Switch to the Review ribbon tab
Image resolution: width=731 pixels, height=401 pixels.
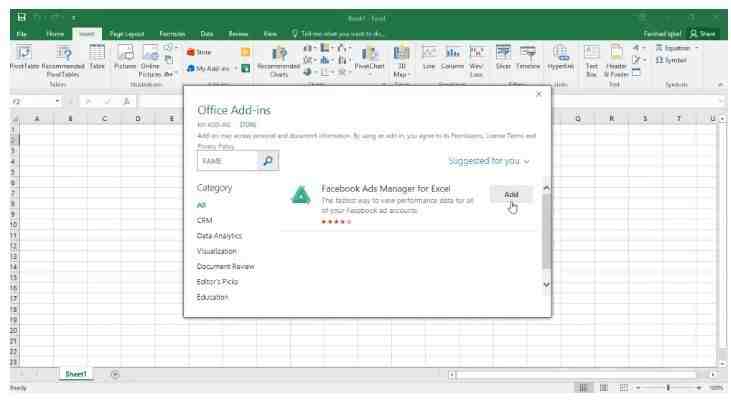tap(238, 34)
